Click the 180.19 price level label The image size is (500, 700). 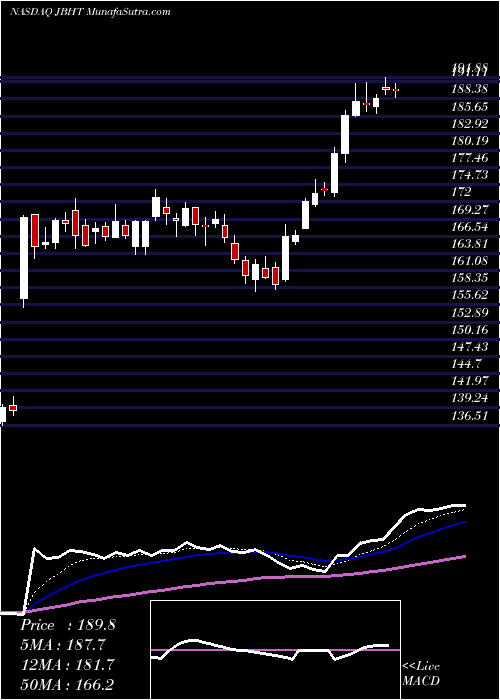point(469,141)
